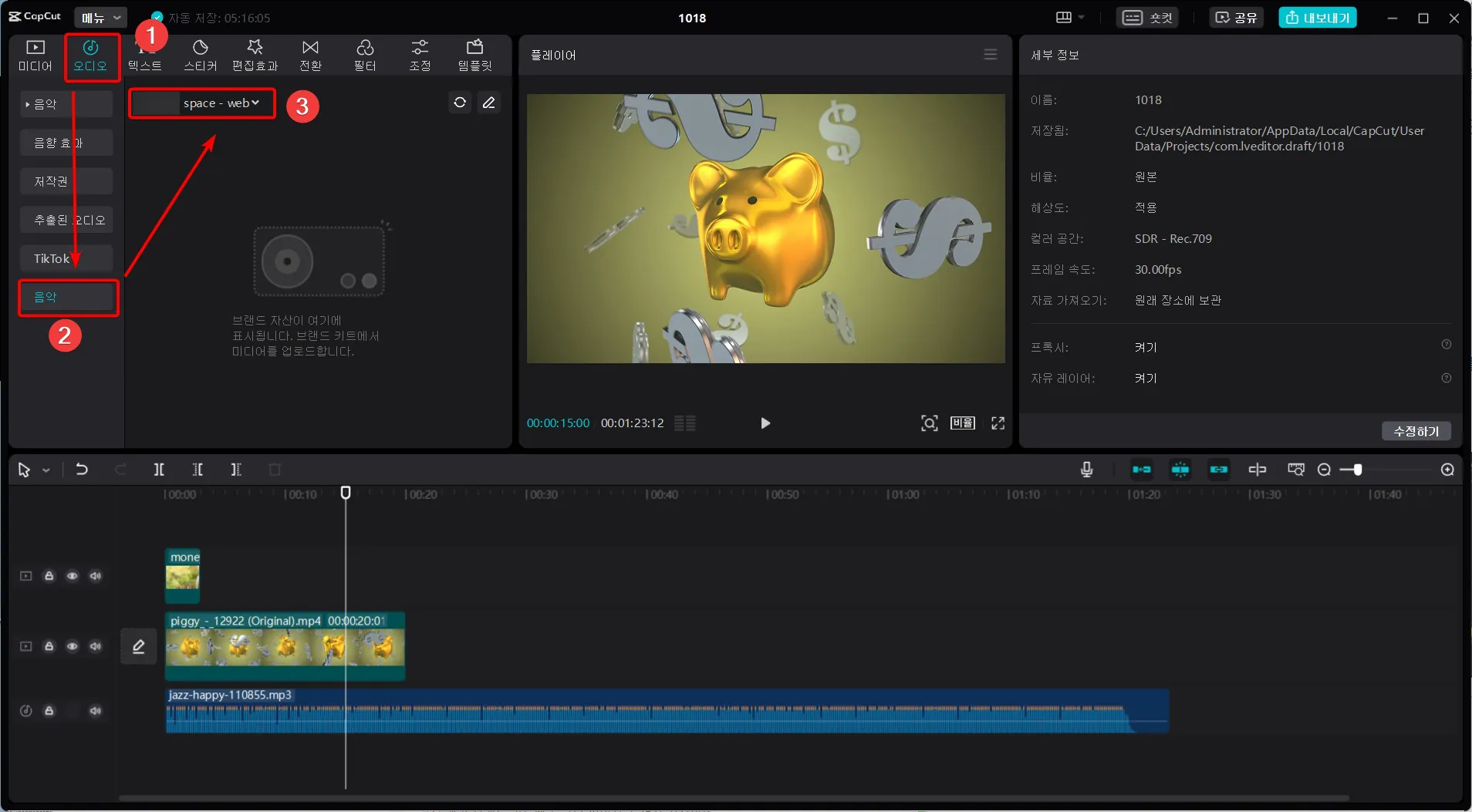The image size is (1472, 812).
Task: Click the edit pencil icon in asset panel
Action: click(489, 103)
